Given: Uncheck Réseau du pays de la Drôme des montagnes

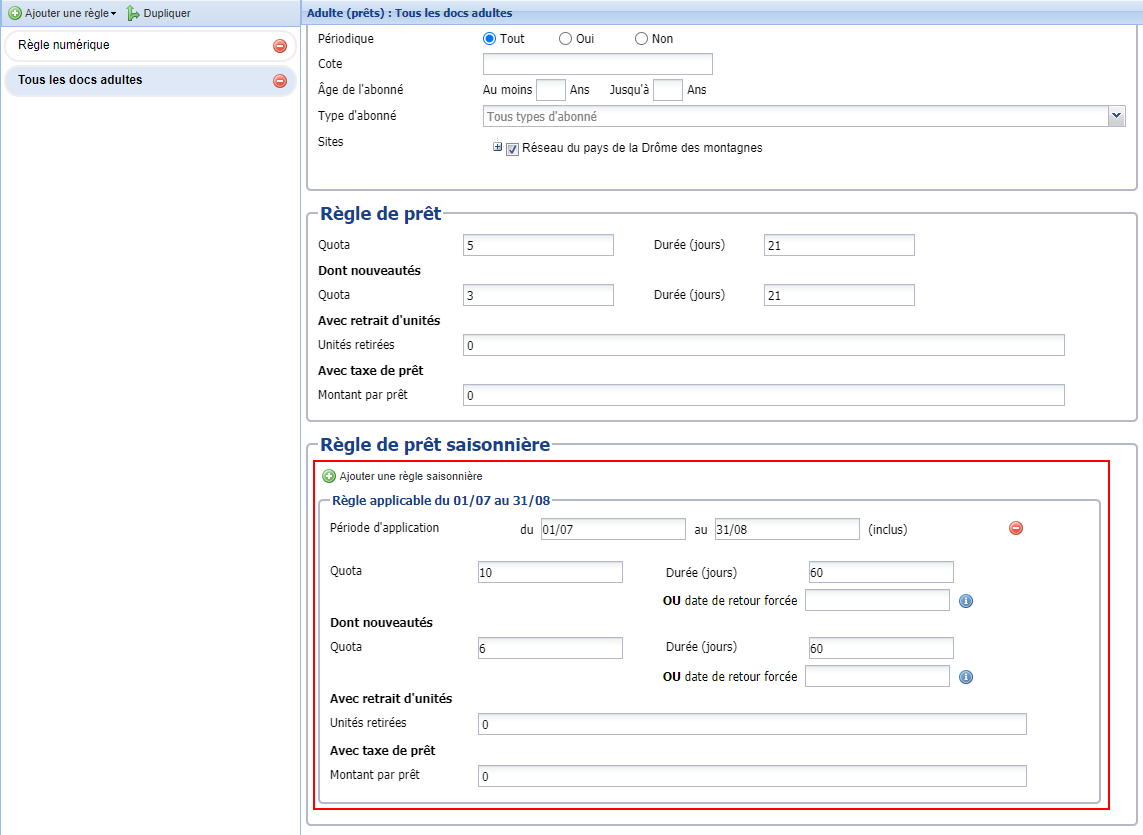Looking at the screenshot, I should (513, 148).
